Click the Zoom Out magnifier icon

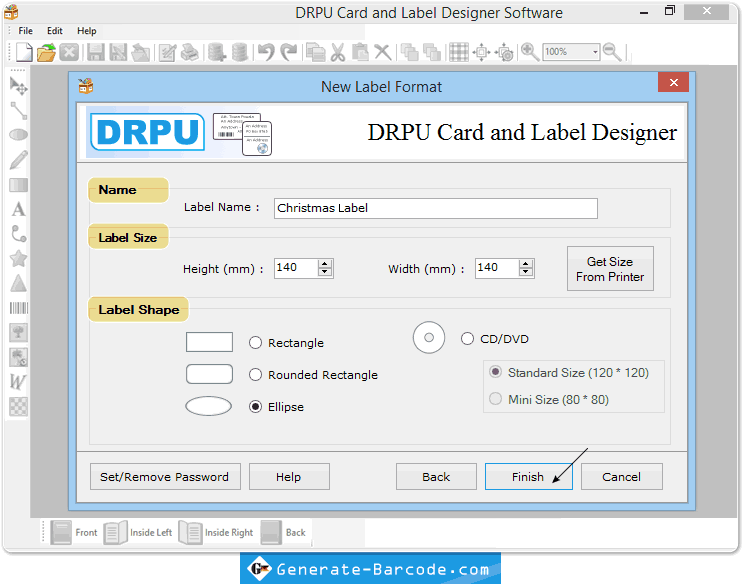click(612, 52)
